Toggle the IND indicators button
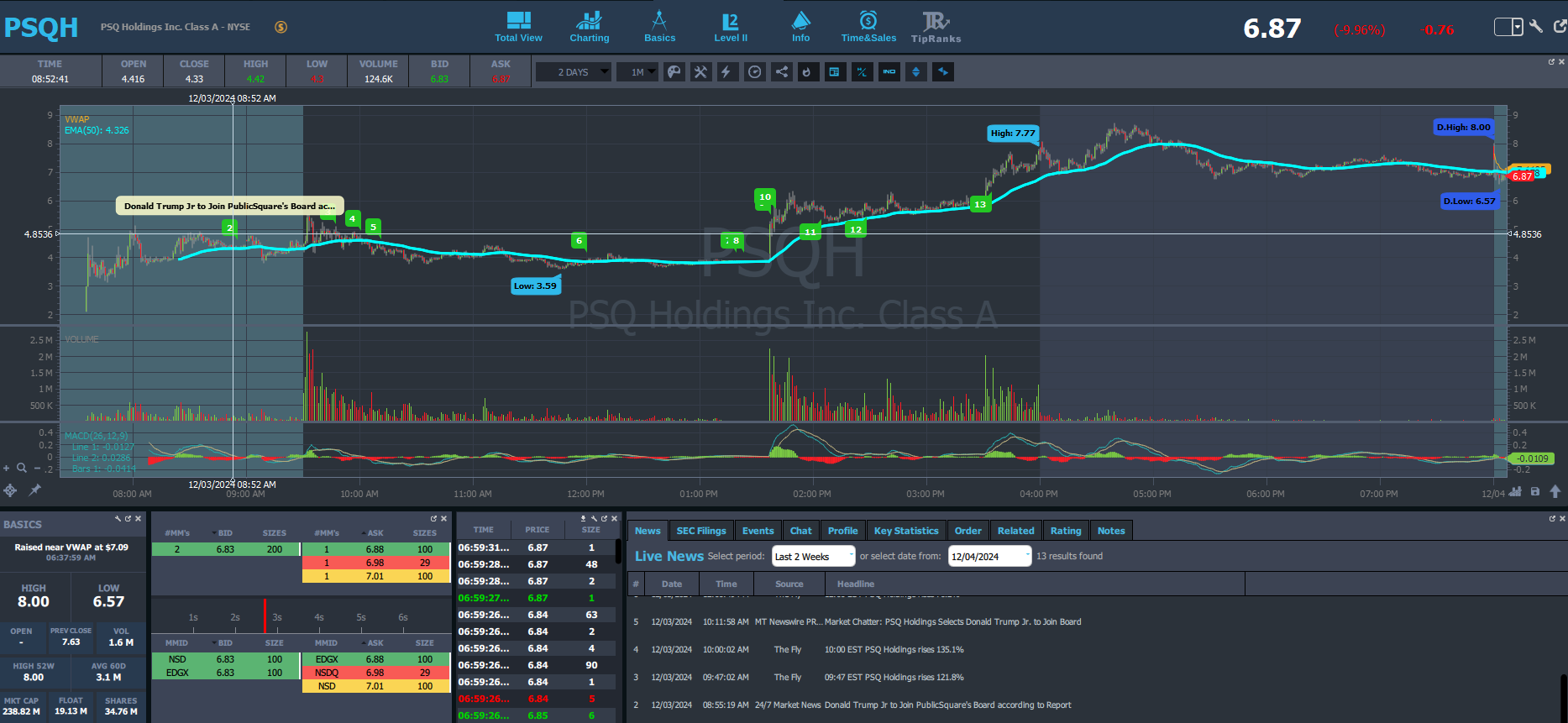Image resolution: width=1568 pixels, height=723 pixels. (x=889, y=72)
